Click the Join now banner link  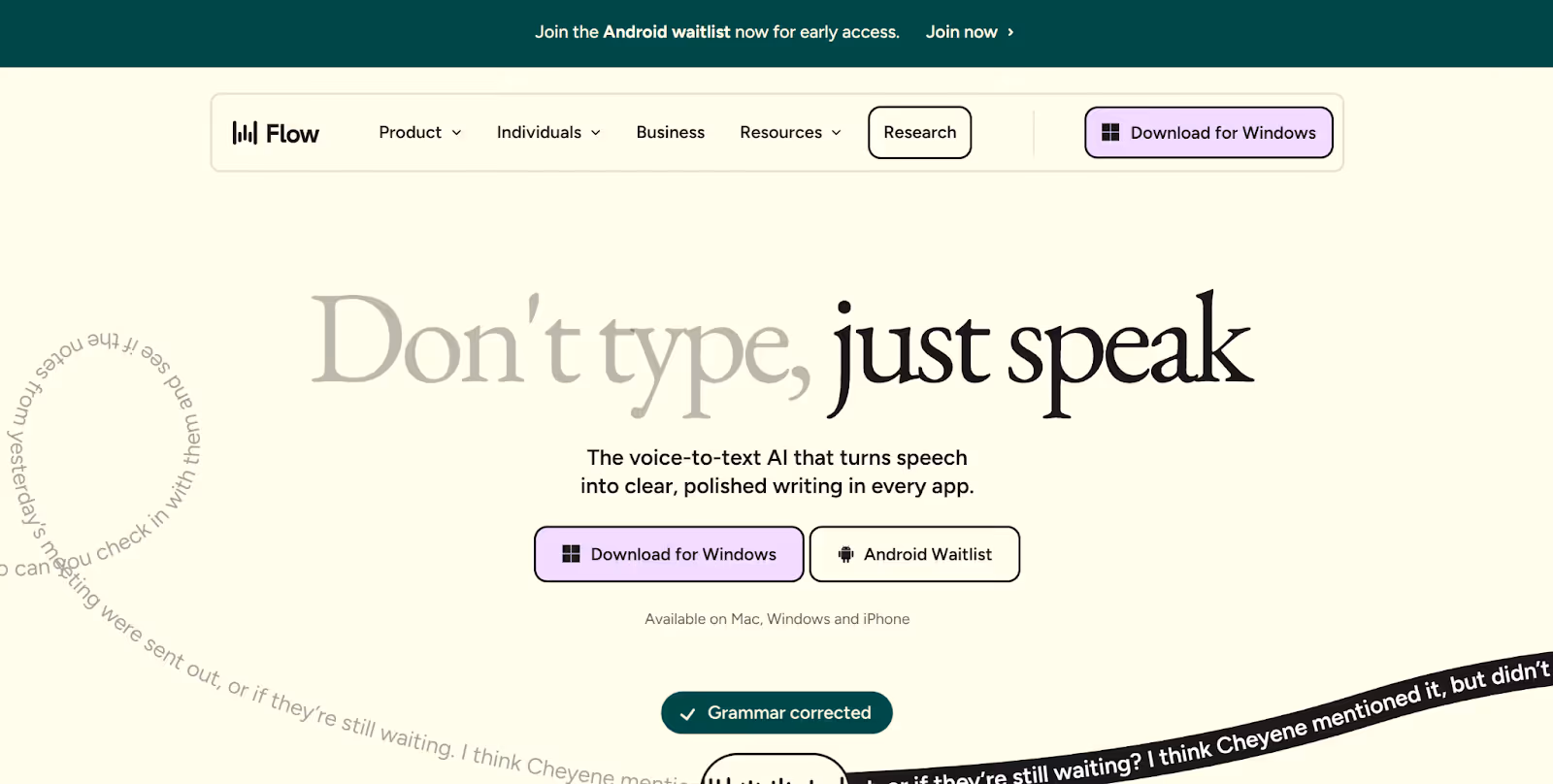pyautogui.click(x=970, y=32)
